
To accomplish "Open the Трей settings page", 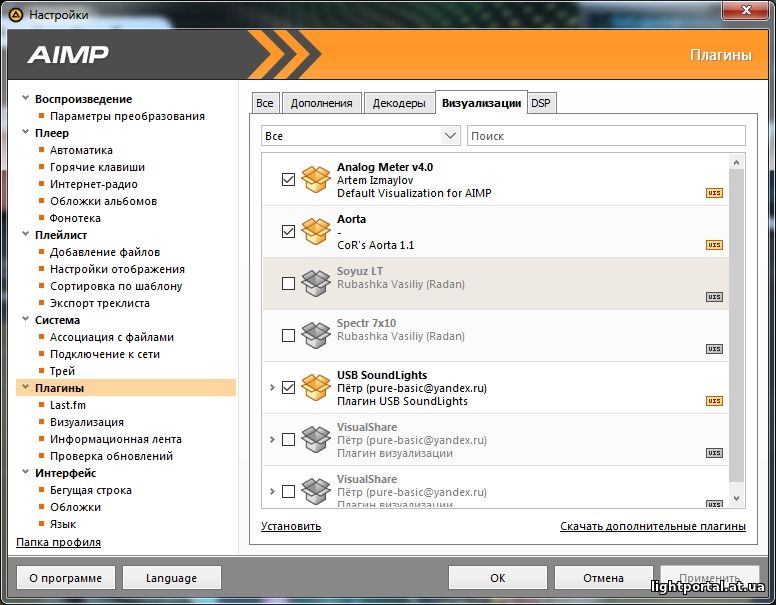I will coord(62,371).
